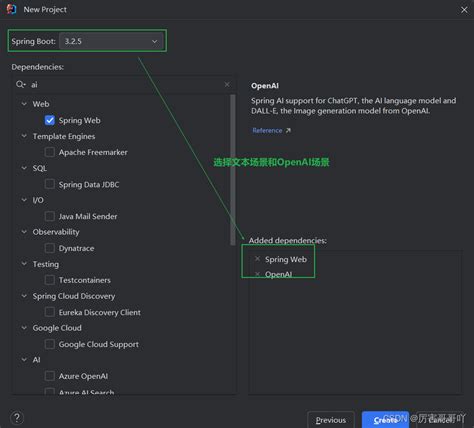Remove Spring Web from added dependencies
Viewport: 474px width, 428px height.
[x=257, y=259]
